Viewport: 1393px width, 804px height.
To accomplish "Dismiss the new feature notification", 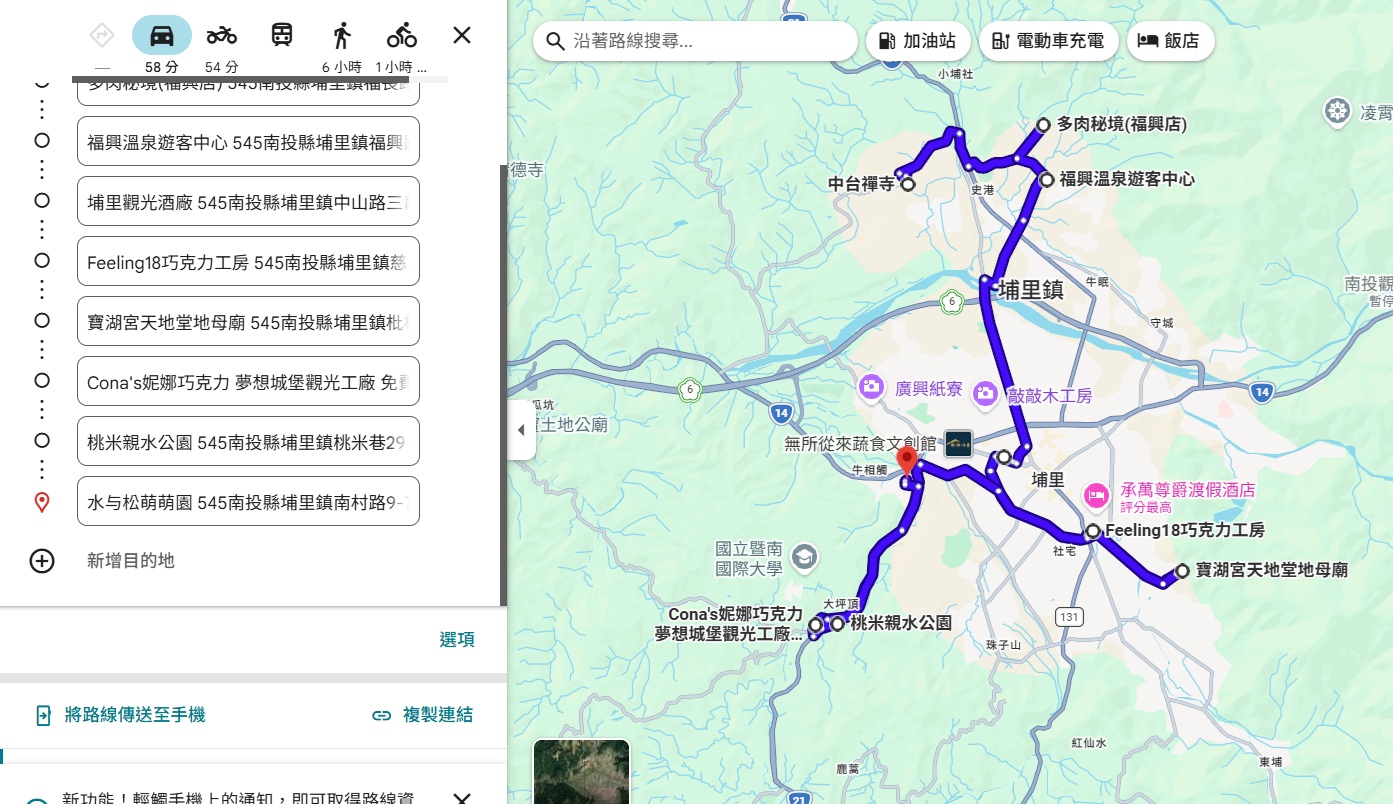I will (x=461, y=798).
